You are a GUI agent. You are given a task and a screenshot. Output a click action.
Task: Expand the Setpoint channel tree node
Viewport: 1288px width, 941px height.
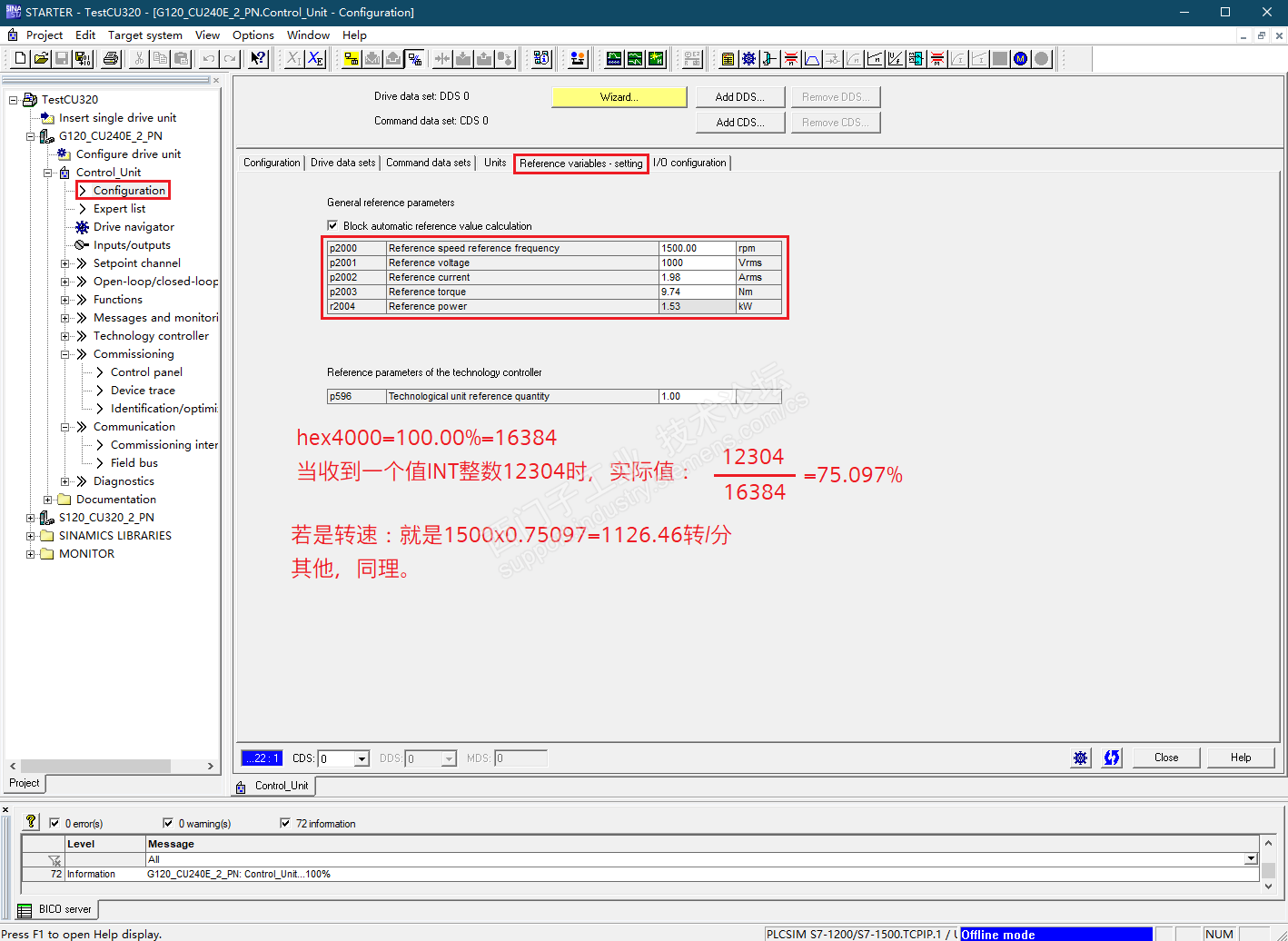coord(65,263)
